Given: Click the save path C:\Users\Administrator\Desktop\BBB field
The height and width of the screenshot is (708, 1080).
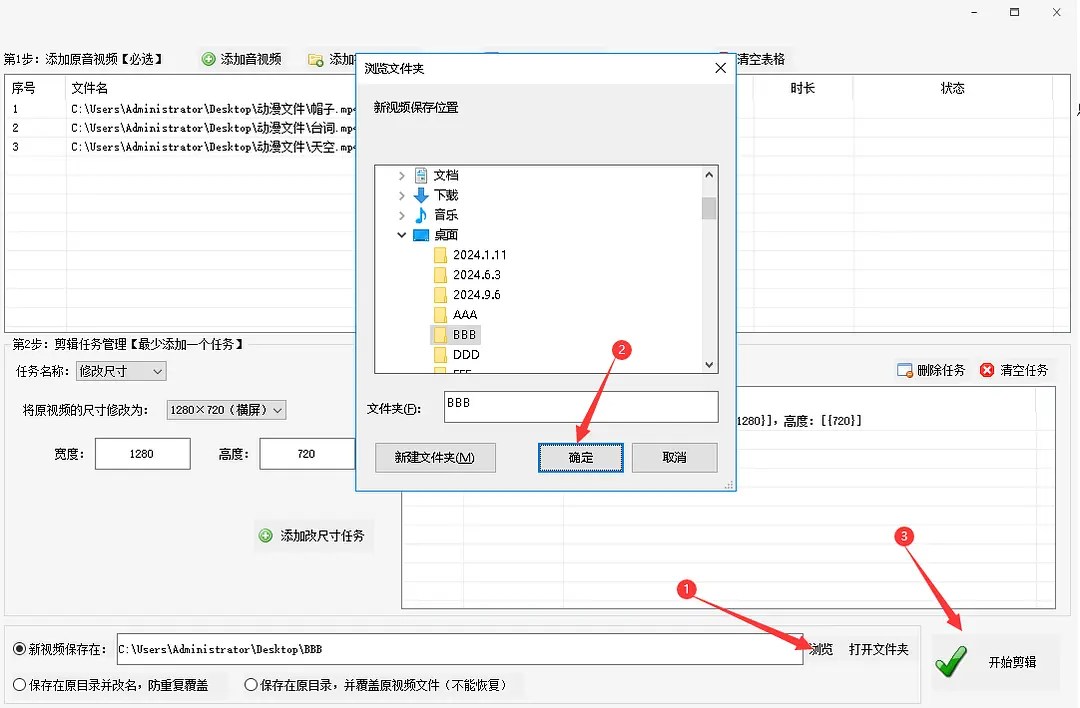Looking at the screenshot, I should pos(459,649).
